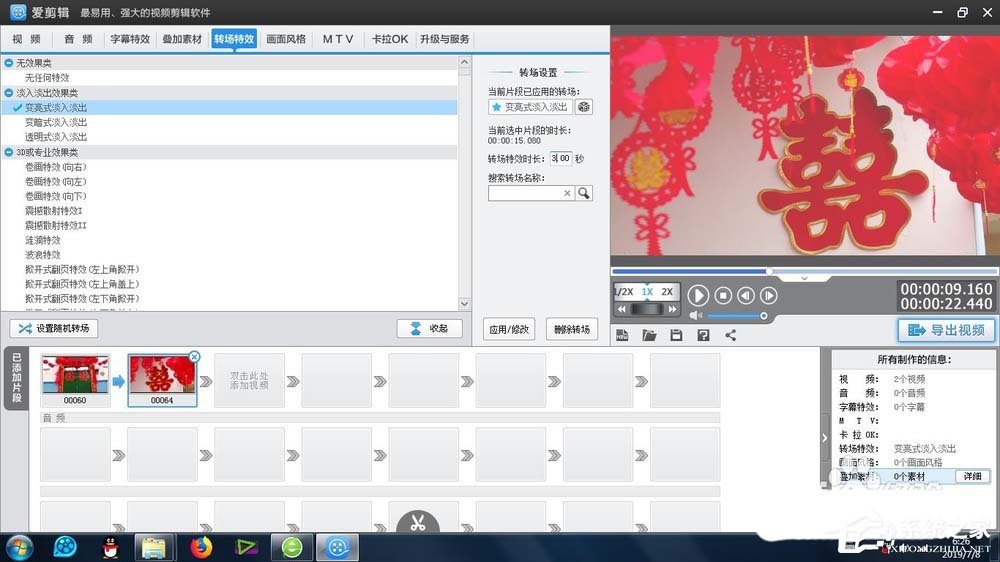Viewport: 1000px width, 562px height.
Task: Click the 双击此处添加视频 placeholder slot
Action: [249, 381]
